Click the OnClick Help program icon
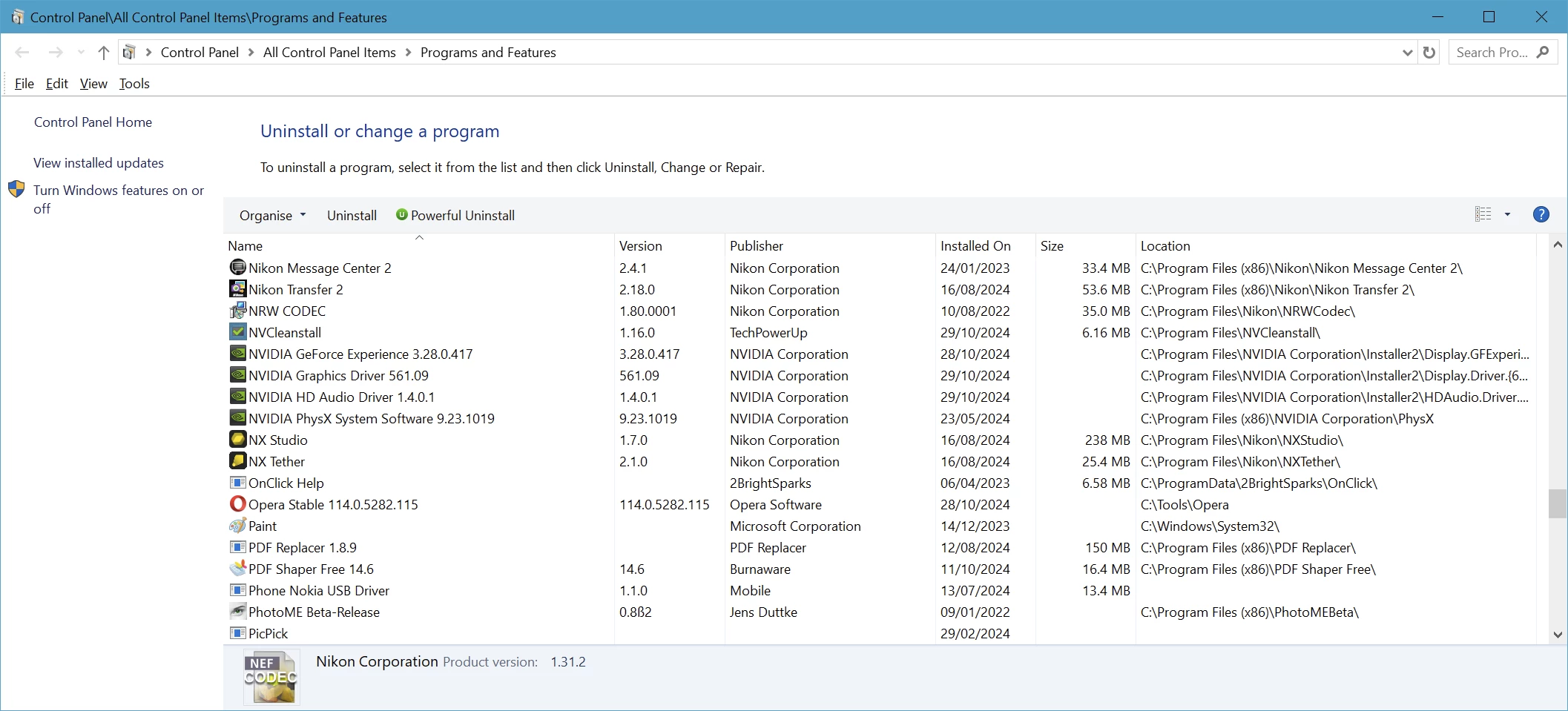1568x711 pixels. tap(237, 483)
